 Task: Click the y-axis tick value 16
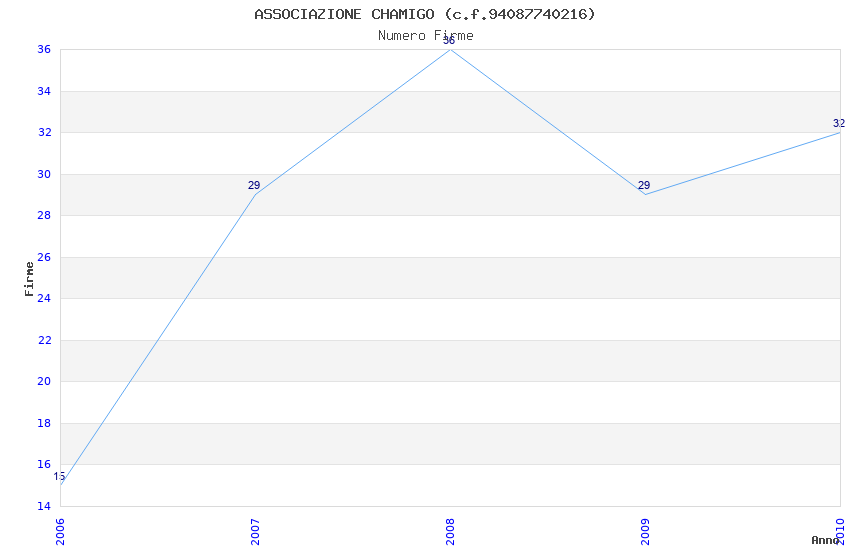(x=44, y=464)
